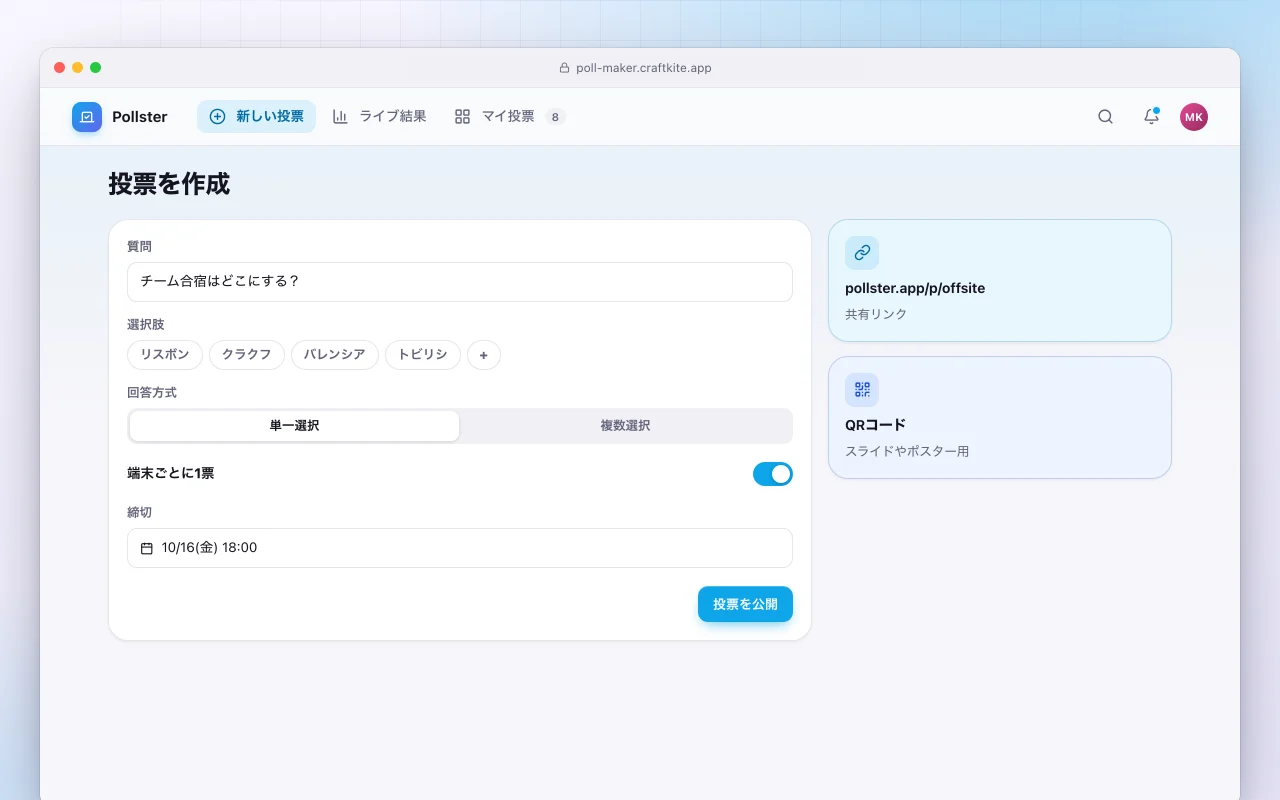
Task: Click the Pollster brand name
Action: pyautogui.click(x=140, y=117)
